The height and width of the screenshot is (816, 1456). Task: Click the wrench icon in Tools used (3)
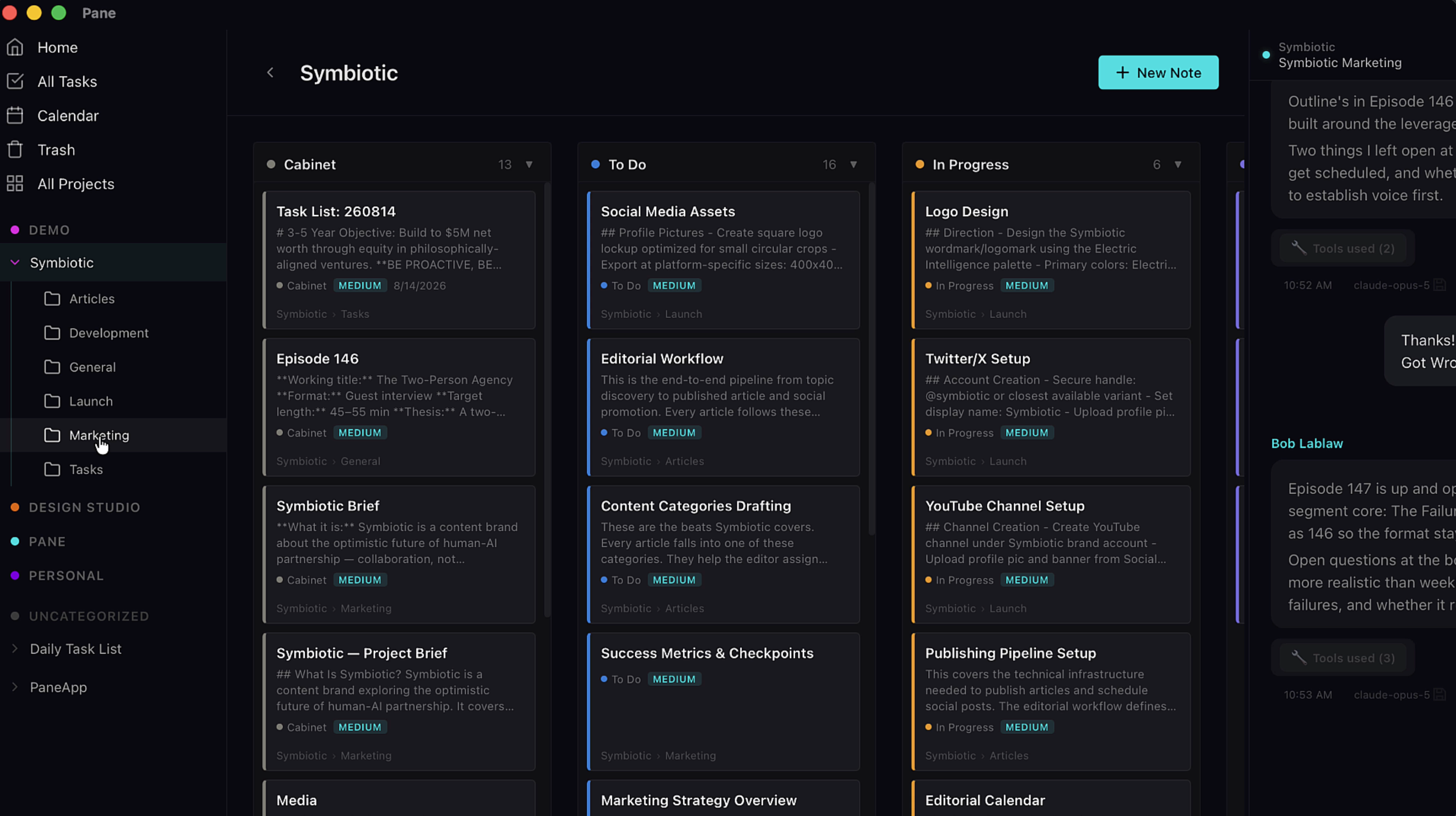(1299, 657)
